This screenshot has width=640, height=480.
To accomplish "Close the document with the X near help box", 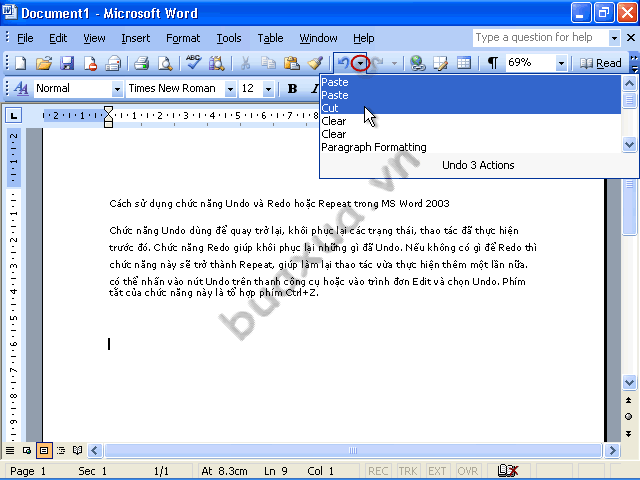I will pos(631,38).
